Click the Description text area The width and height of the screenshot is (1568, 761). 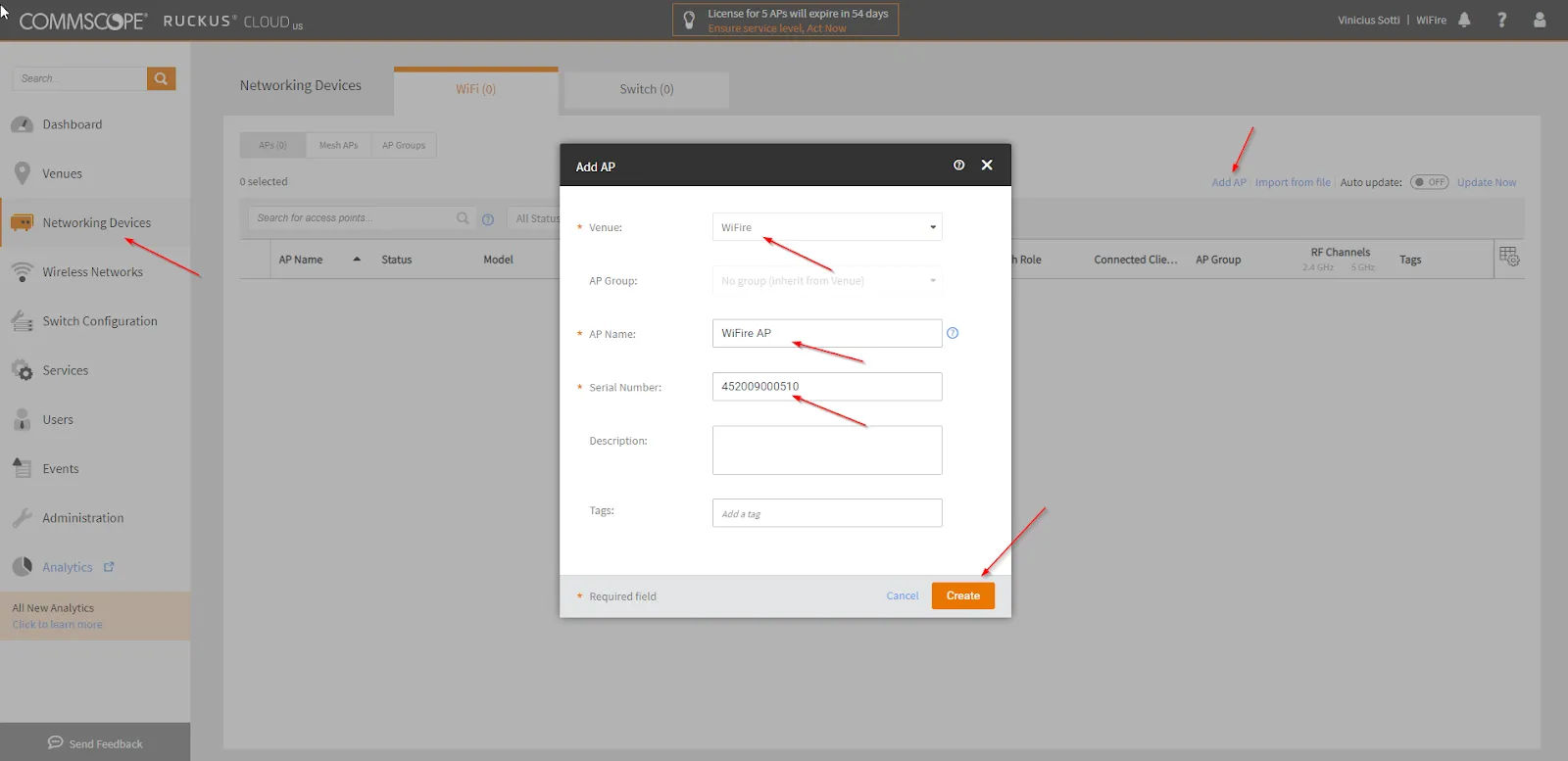pos(827,451)
